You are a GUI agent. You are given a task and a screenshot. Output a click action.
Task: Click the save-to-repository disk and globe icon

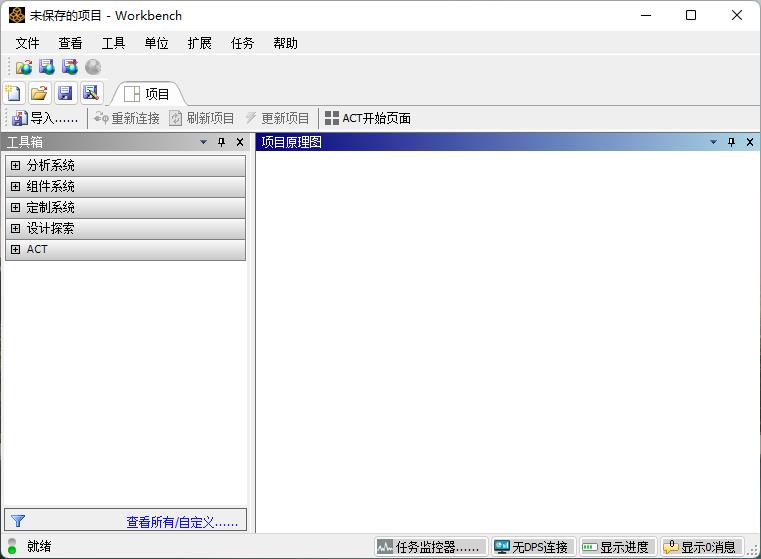coord(47,67)
